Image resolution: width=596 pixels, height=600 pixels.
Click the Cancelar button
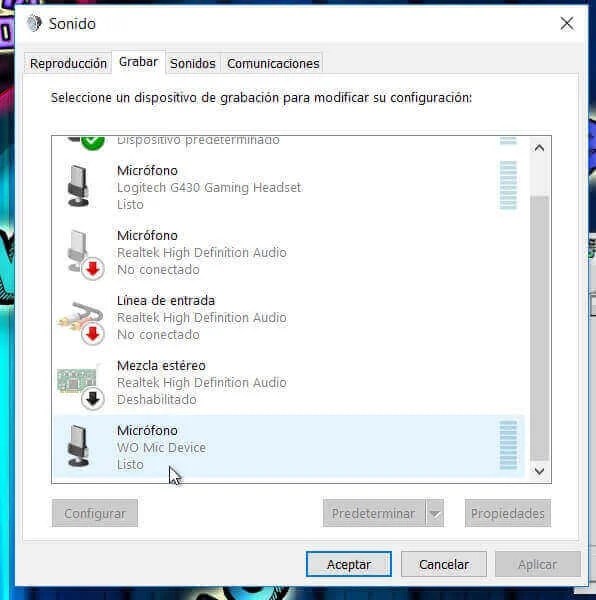point(444,564)
